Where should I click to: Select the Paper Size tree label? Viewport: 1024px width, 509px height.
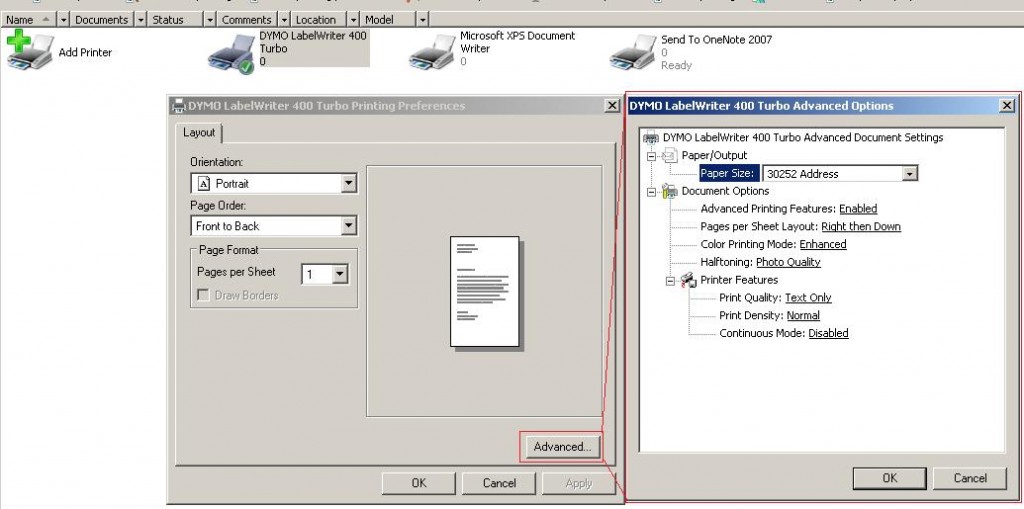pyautogui.click(x=729, y=173)
